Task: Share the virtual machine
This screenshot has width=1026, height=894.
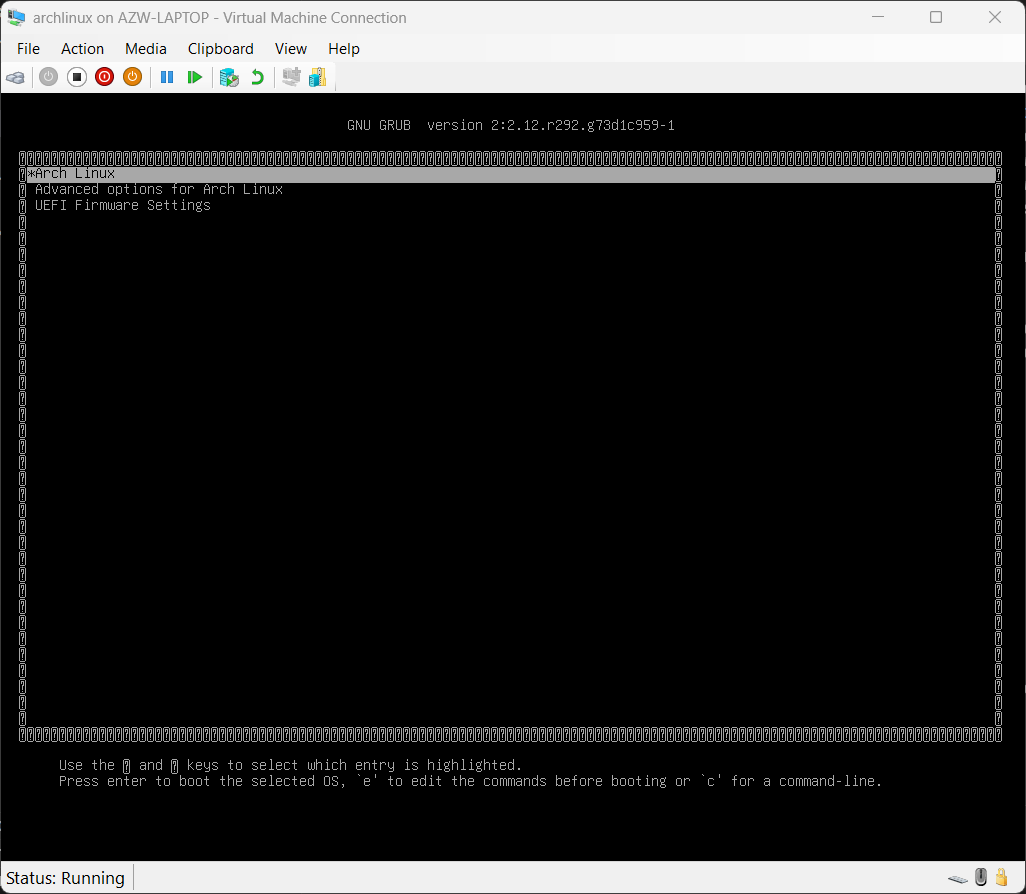Action: (317, 77)
